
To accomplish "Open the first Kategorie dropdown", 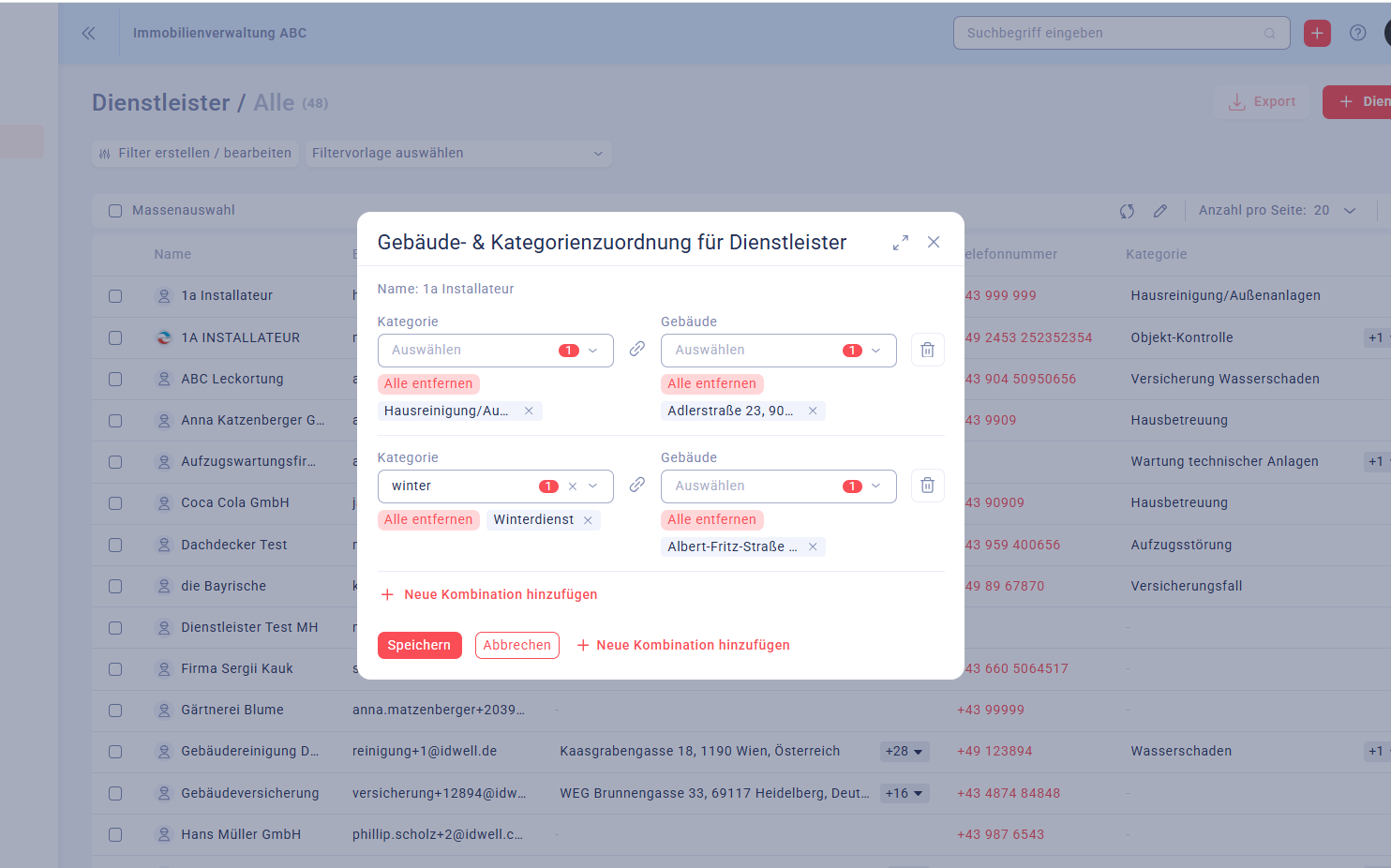I will [495, 351].
